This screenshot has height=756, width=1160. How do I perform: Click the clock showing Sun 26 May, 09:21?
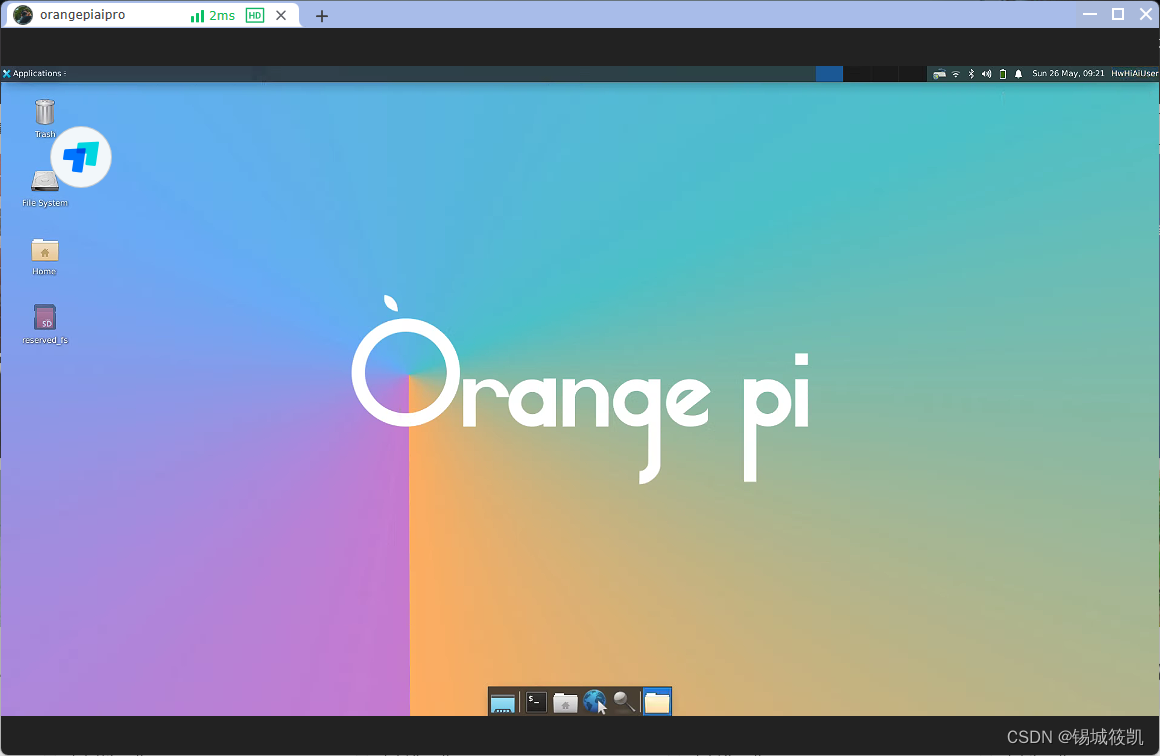[1068, 73]
